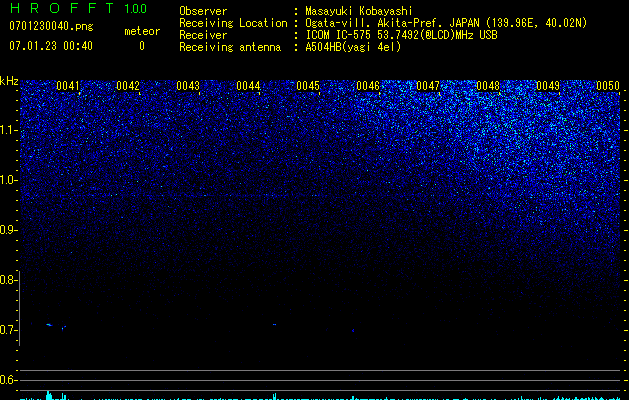This screenshot has height=400, width=629.
Task: Click the 0041 time marker
Action: [x=68, y=85]
